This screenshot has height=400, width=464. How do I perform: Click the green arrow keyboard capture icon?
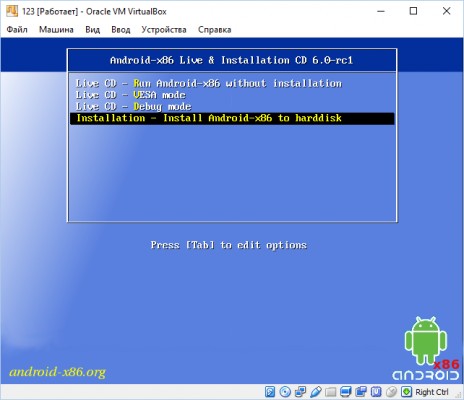click(406, 392)
